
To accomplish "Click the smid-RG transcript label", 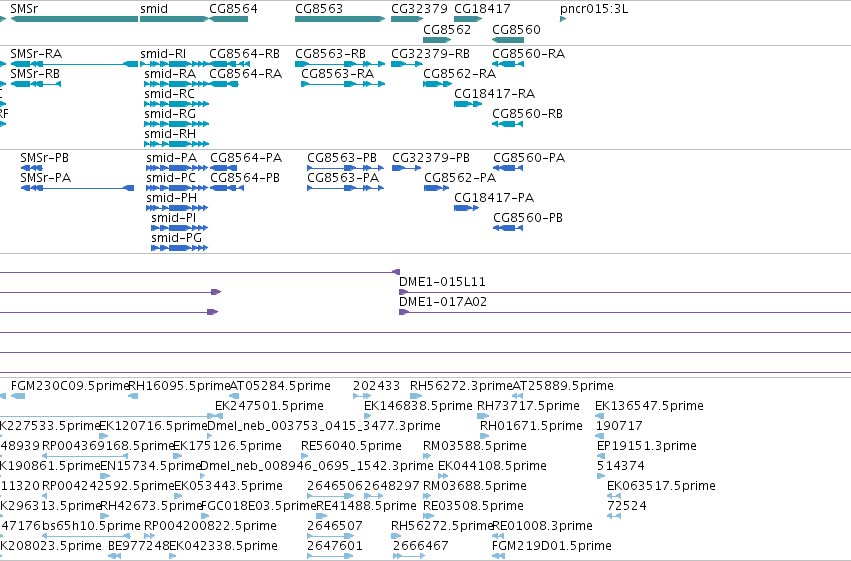I will click(170, 114).
